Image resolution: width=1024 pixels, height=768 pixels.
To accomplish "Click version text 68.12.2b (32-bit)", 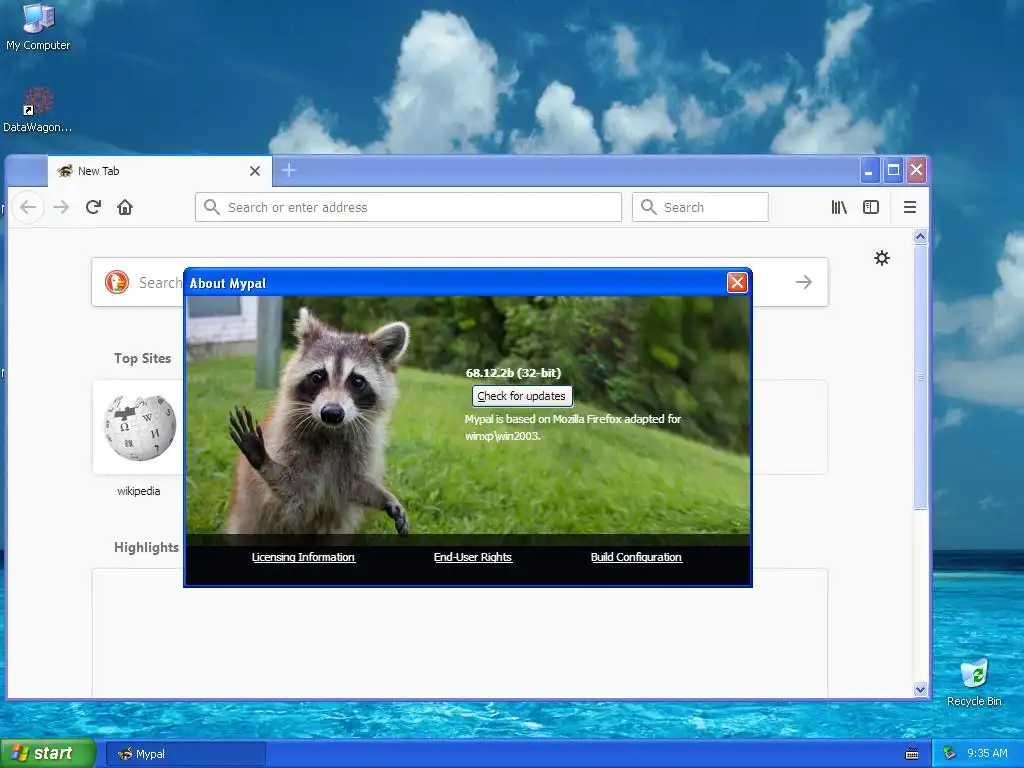I will point(513,373).
